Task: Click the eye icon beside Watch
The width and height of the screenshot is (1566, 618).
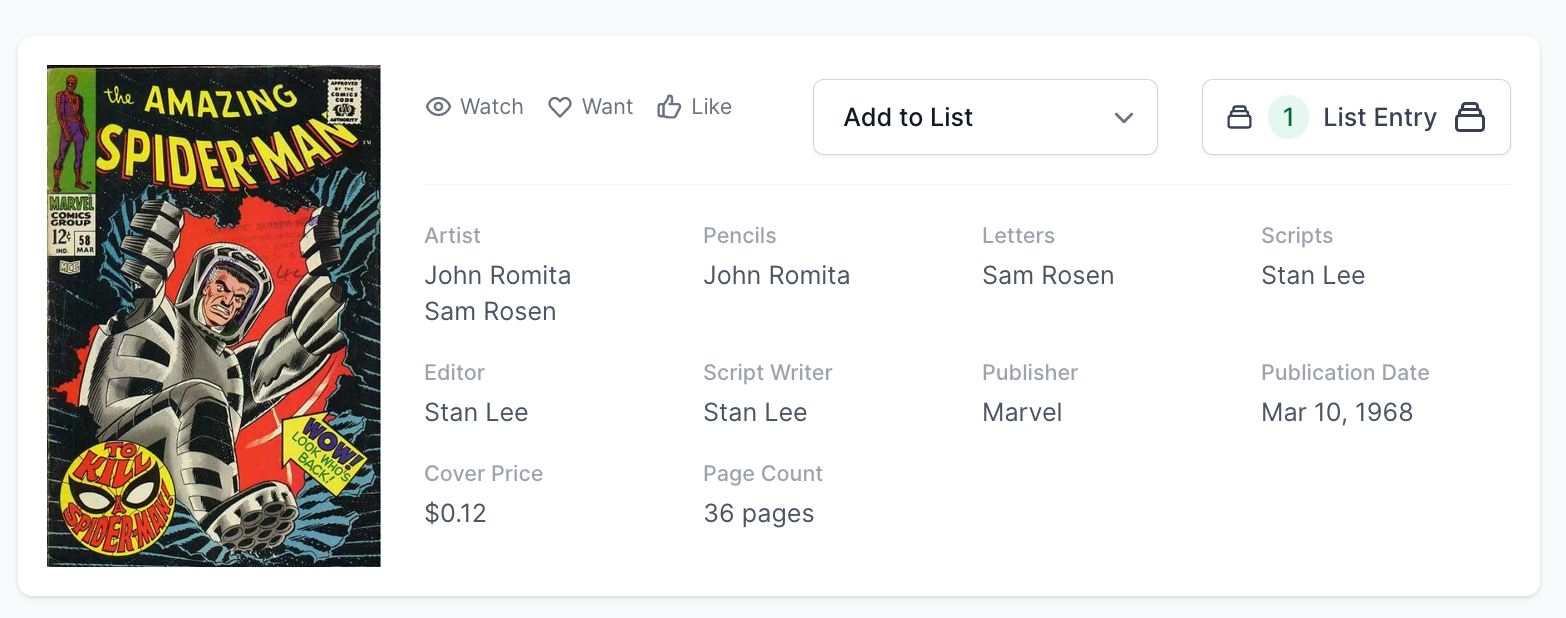Action: tap(438, 107)
